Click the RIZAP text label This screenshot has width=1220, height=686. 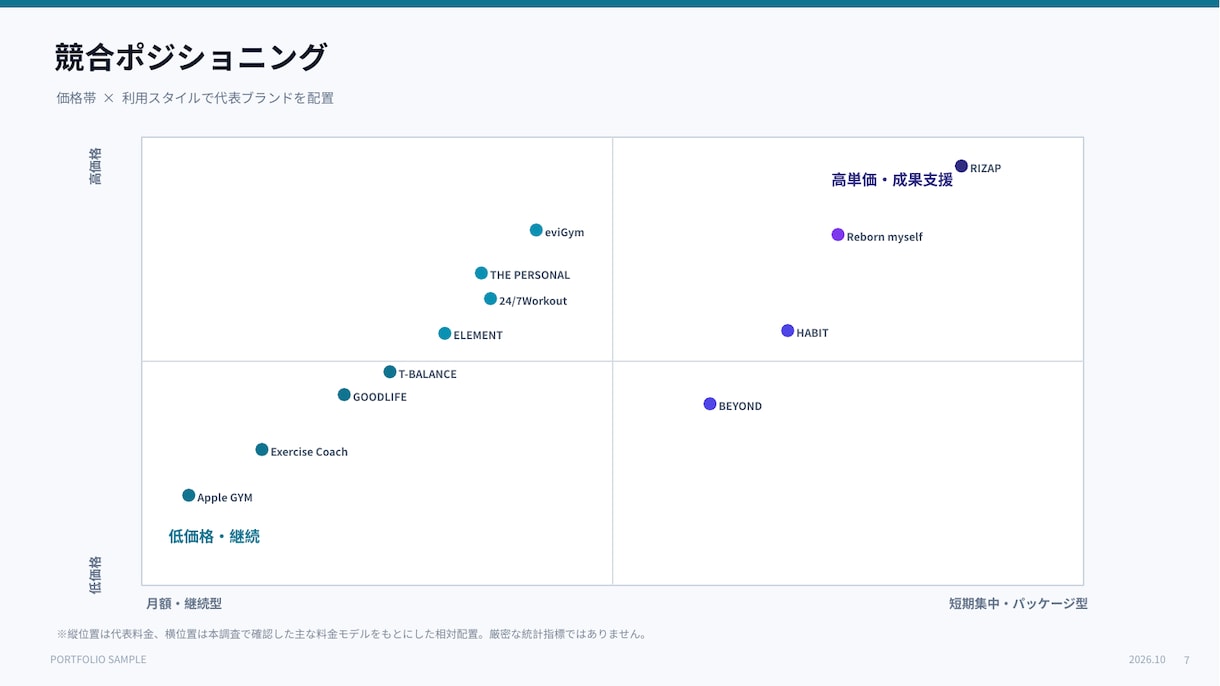point(985,168)
